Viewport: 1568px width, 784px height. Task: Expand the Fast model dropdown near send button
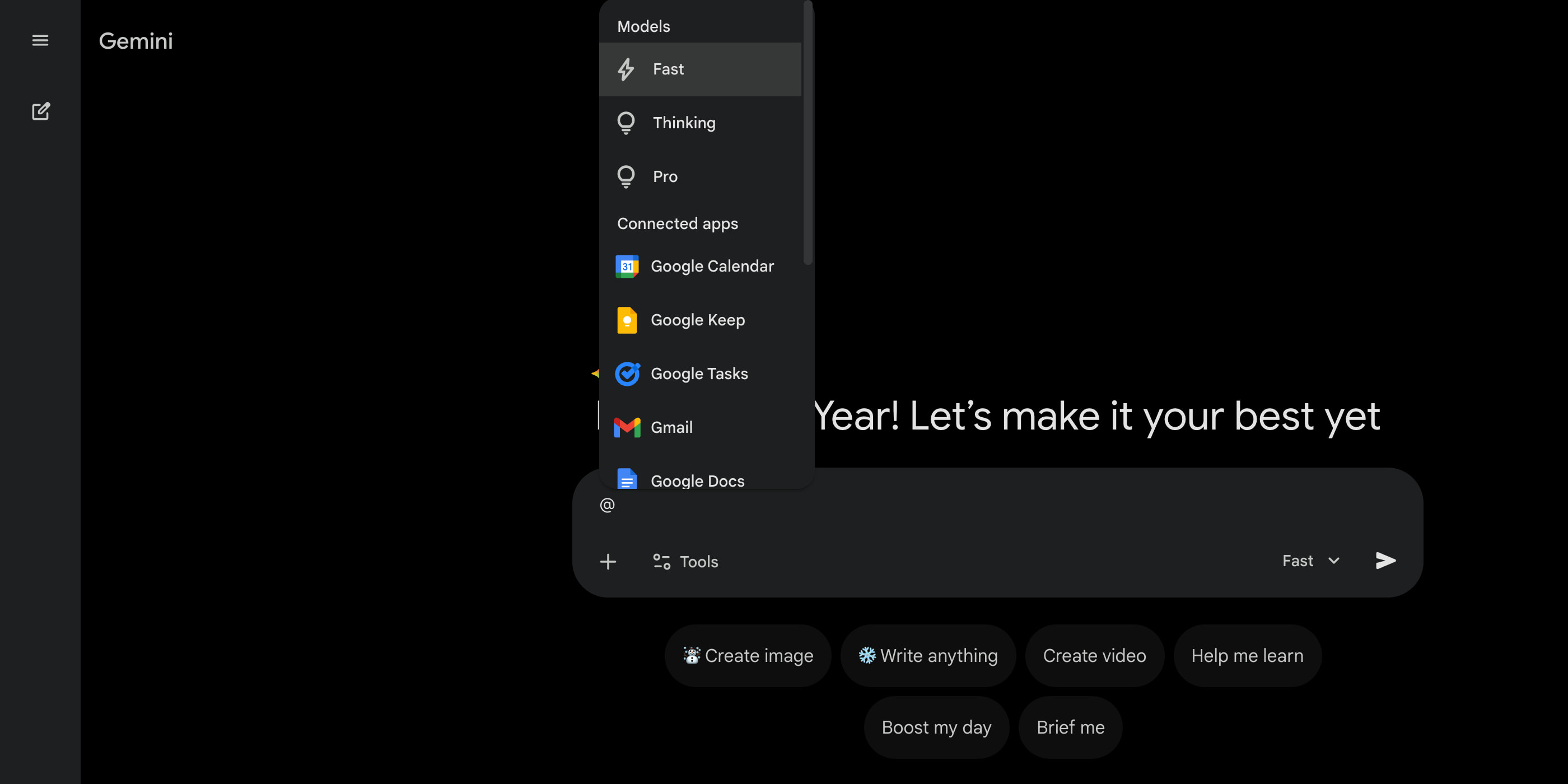tap(1310, 561)
